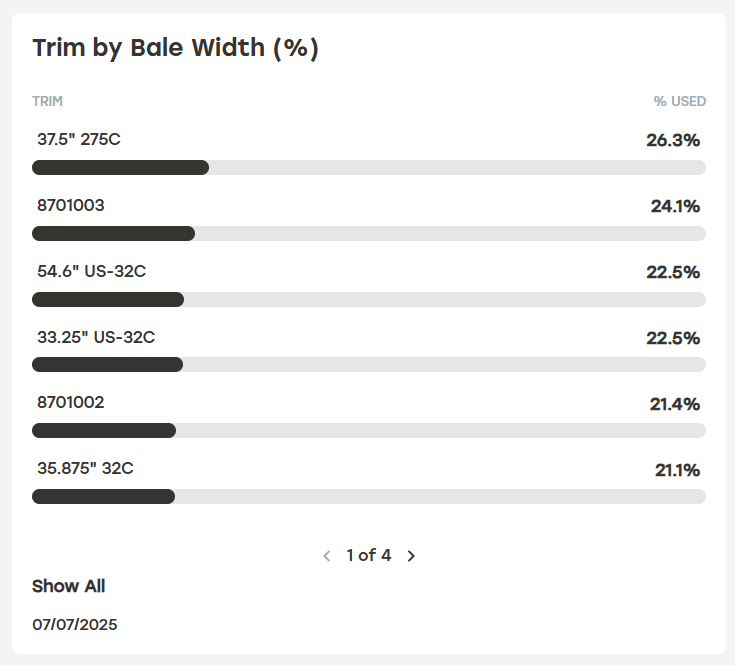Click the 35.875" 32C trim label
Viewport: 735px width, 665px height.
(86, 469)
